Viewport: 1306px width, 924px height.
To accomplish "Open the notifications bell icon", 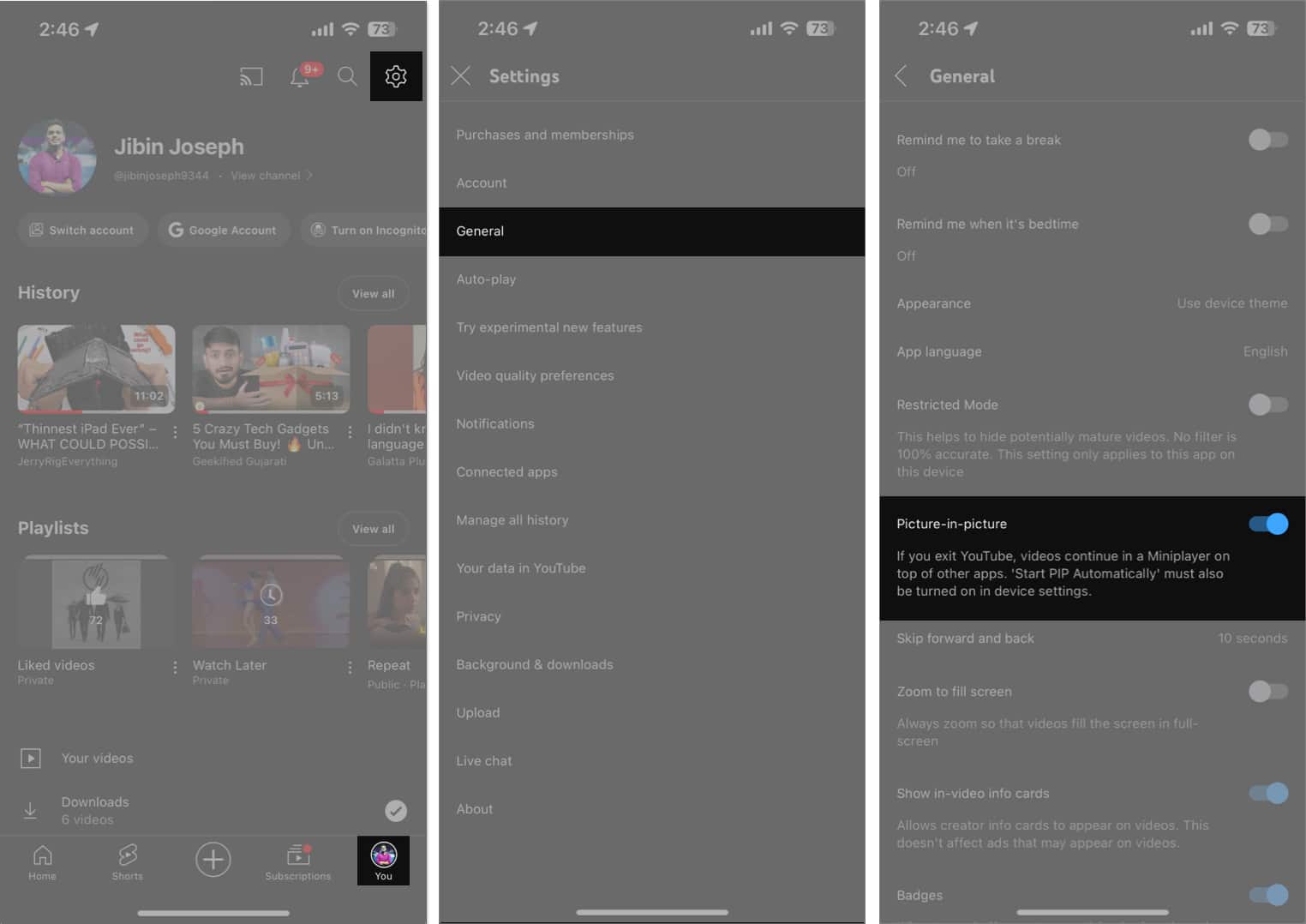I will pyautogui.click(x=299, y=77).
